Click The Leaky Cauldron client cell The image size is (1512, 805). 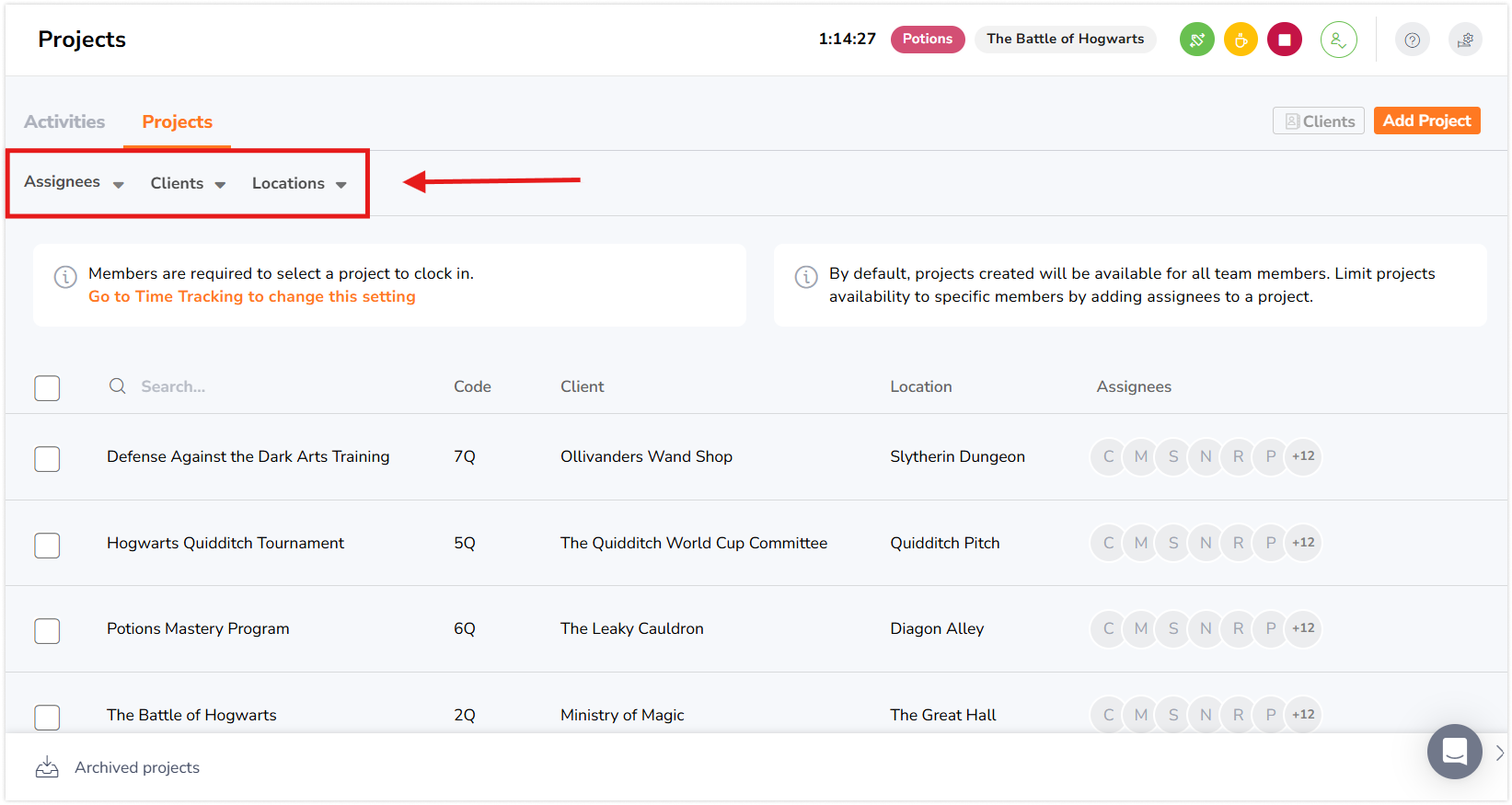tap(632, 628)
